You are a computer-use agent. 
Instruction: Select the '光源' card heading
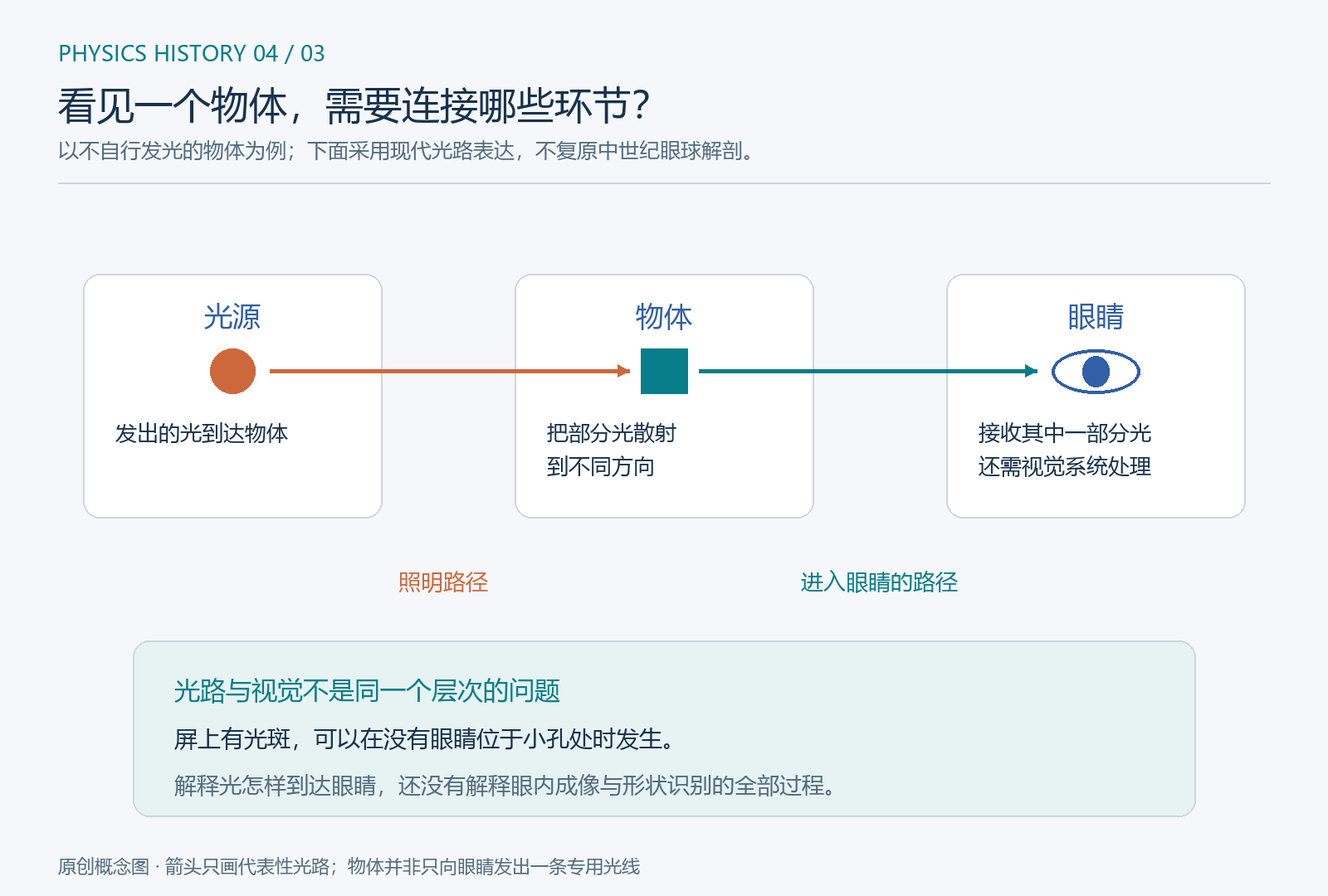[x=232, y=317]
